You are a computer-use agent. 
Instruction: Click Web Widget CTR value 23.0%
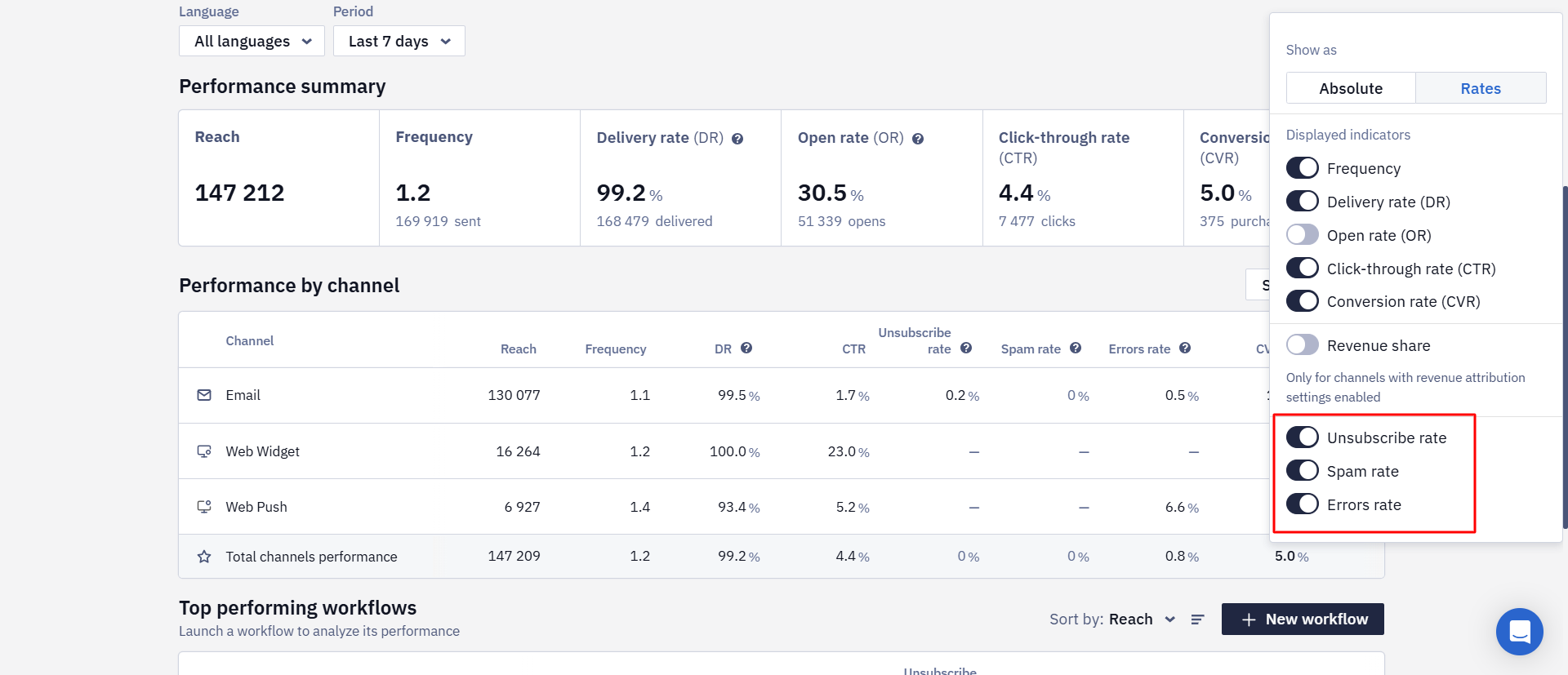pos(849,451)
